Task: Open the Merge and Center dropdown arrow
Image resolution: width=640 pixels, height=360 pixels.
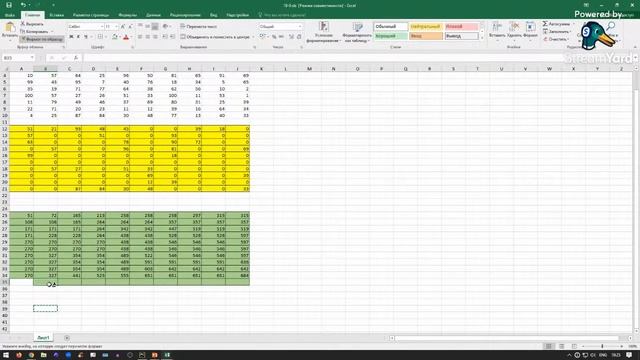Action: pyautogui.click(x=253, y=37)
